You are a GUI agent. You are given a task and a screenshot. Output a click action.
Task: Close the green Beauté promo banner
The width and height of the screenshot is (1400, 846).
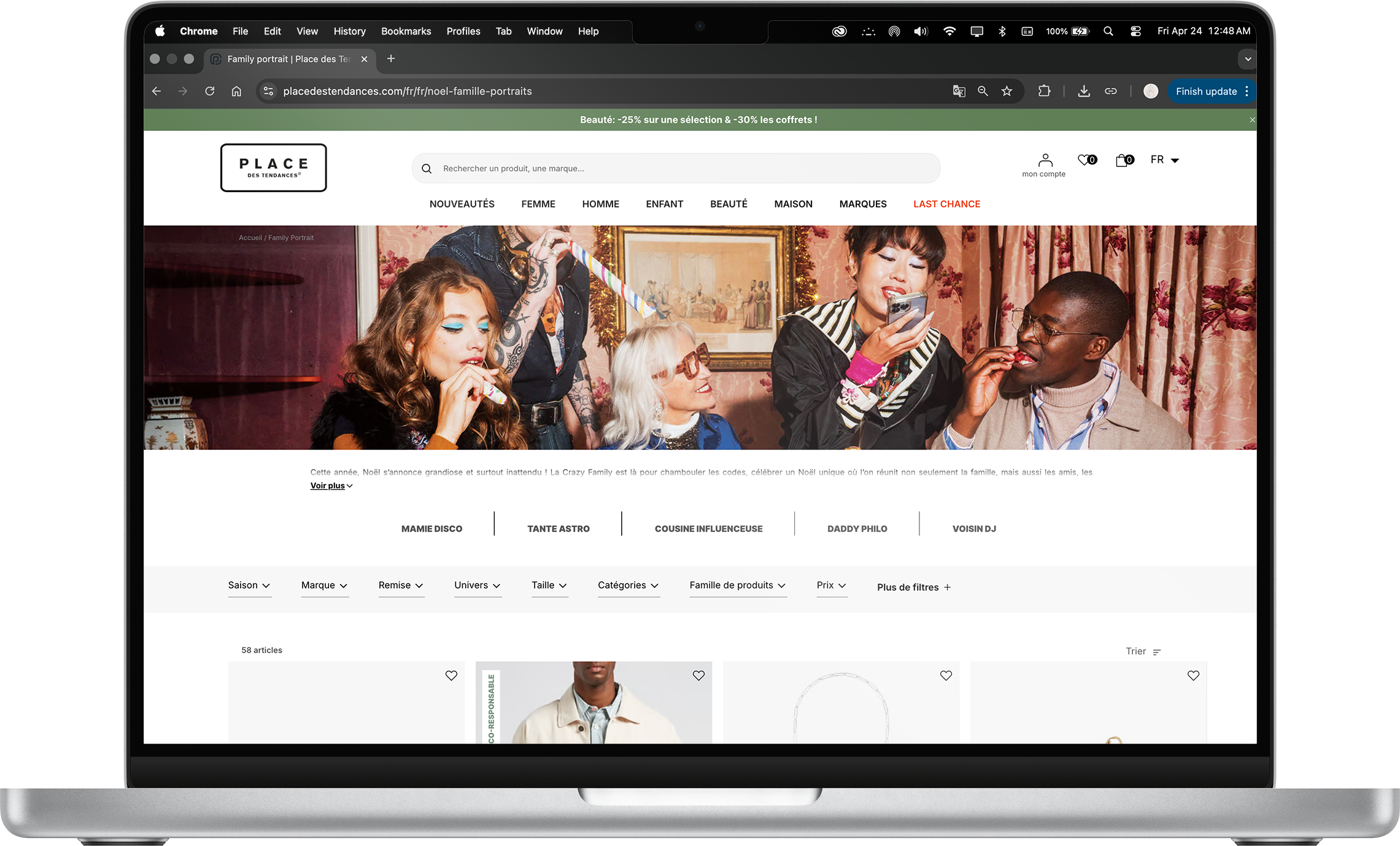(x=1252, y=120)
